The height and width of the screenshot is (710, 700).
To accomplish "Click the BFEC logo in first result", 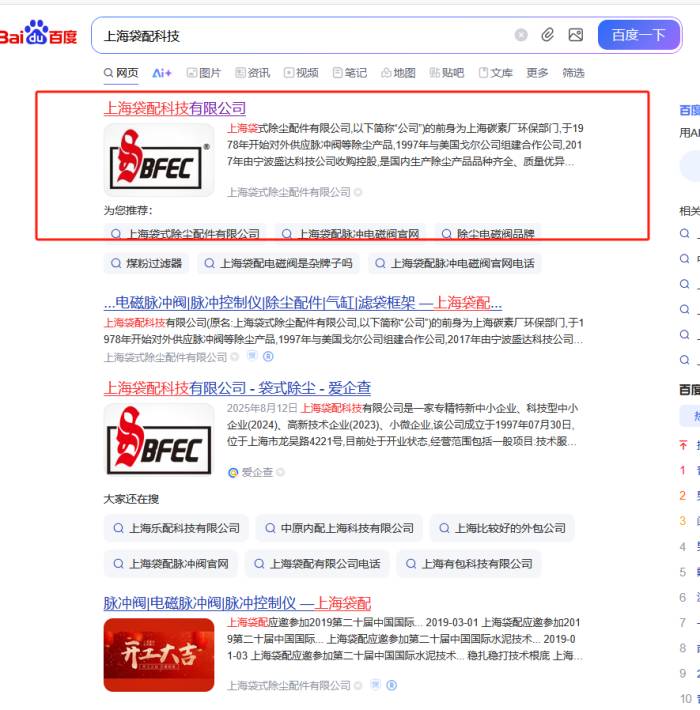I will point(159,160).
